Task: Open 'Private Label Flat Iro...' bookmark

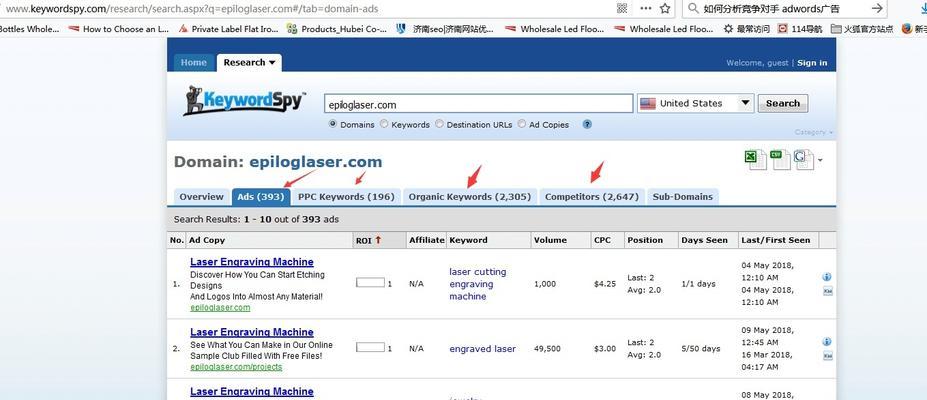Action: click(228, 28)
